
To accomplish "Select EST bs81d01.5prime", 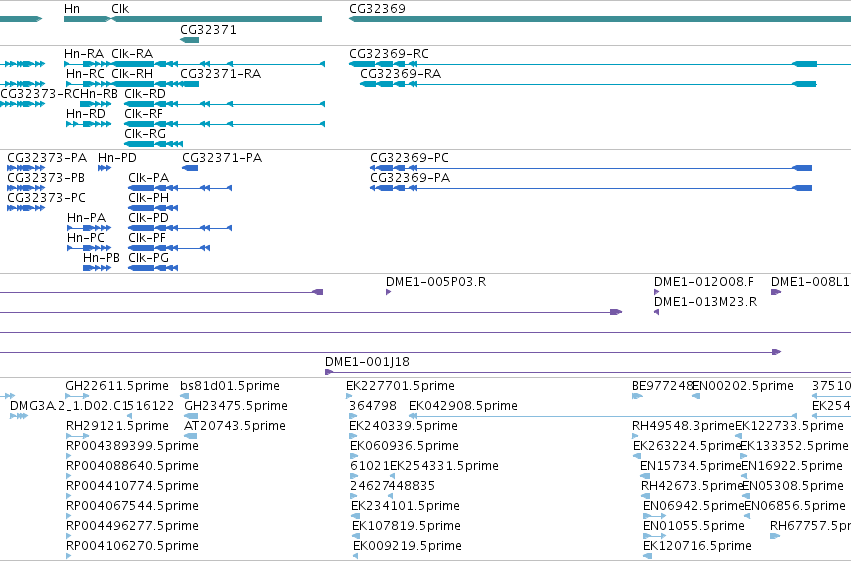I will [x=230, y=386].
